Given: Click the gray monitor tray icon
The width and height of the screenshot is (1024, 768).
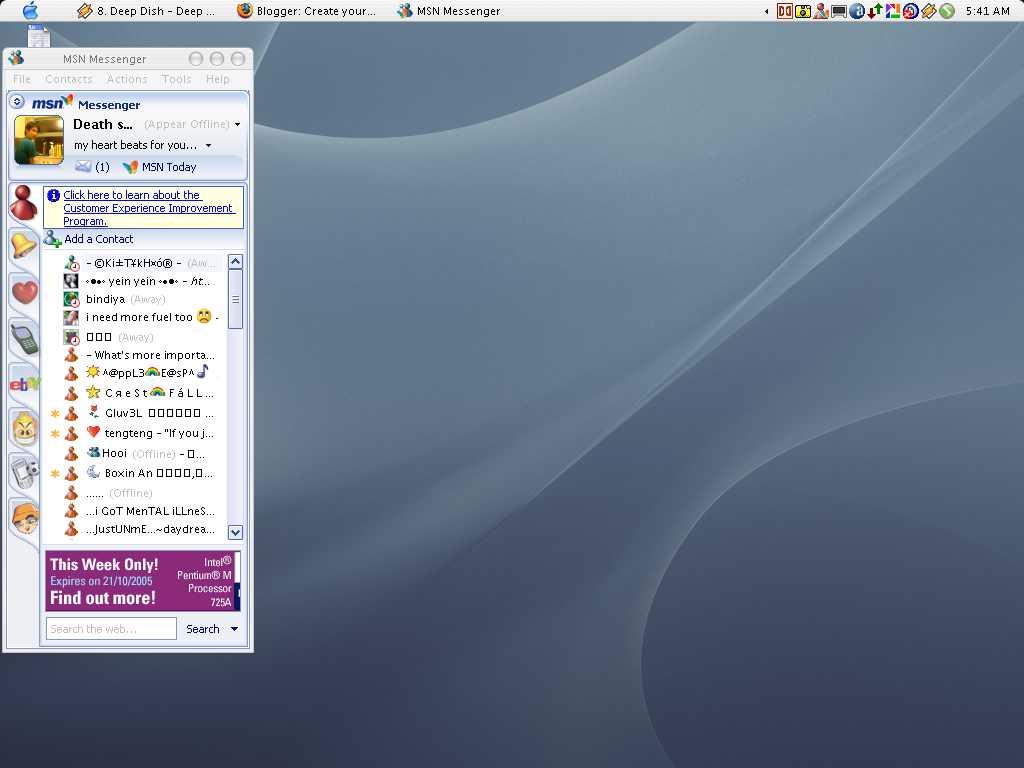Looking at the screenshot, I should [839, 11].
